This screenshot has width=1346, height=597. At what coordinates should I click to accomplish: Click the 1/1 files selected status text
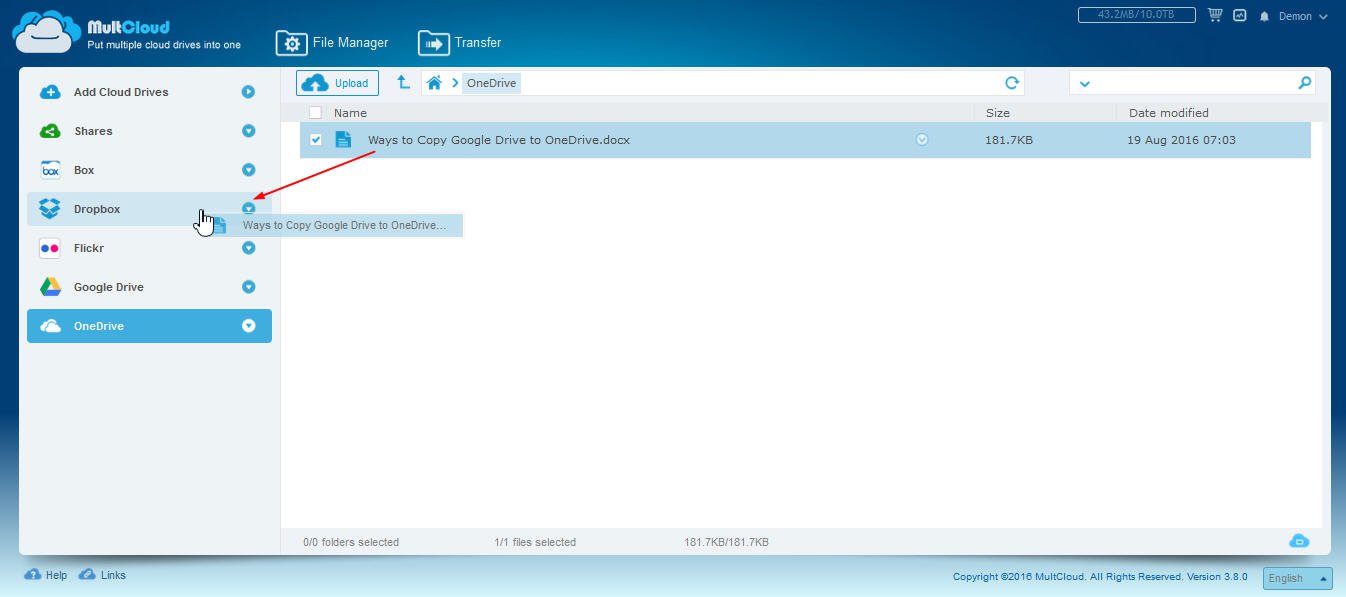click(535, 542)
